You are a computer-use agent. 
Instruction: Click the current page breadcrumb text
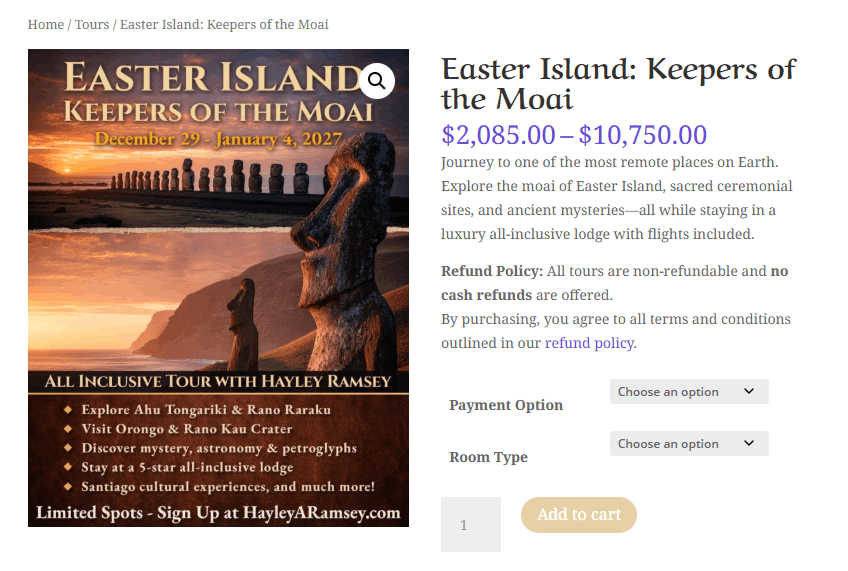click(224, 24)
